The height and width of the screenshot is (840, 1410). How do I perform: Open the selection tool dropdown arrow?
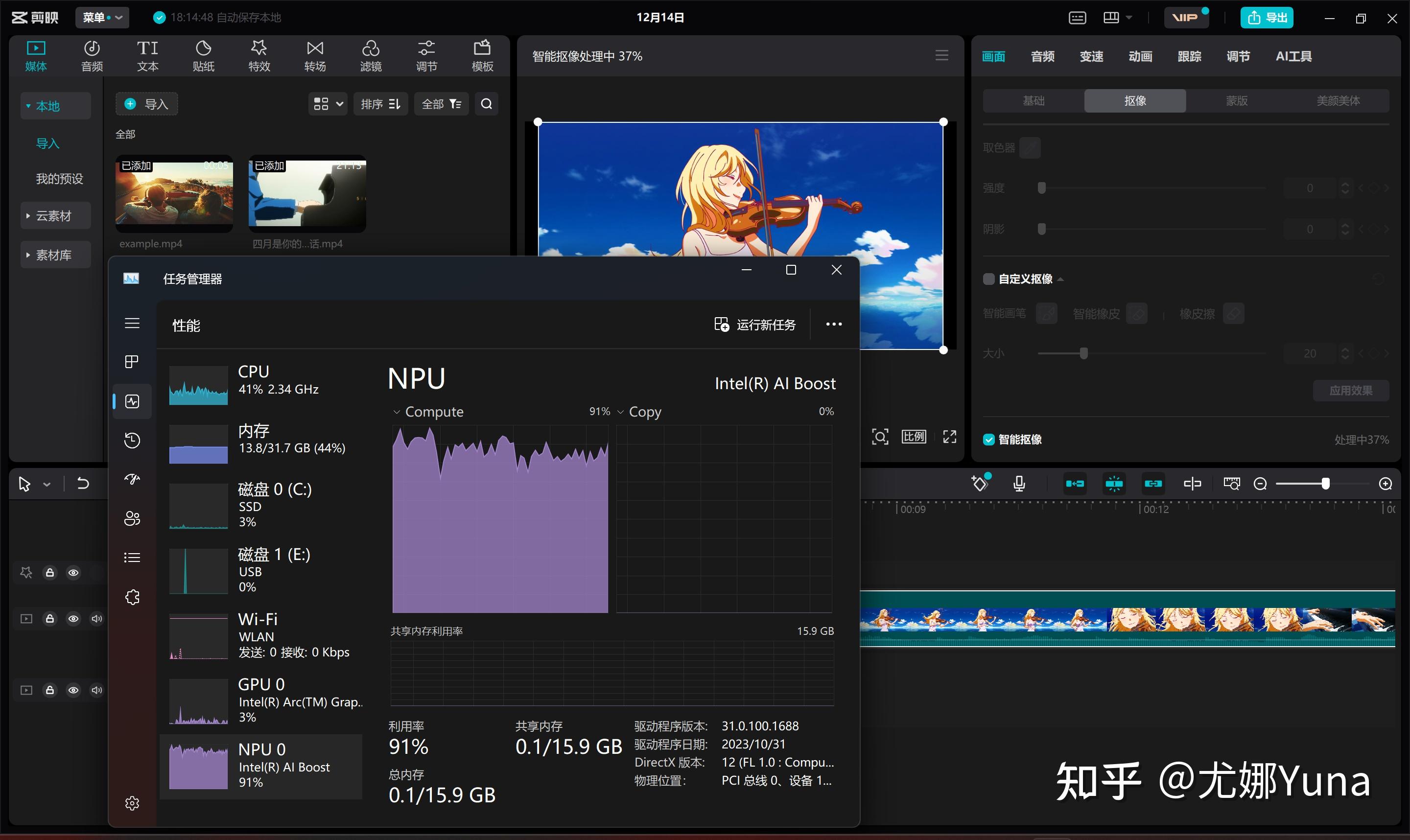47,485
